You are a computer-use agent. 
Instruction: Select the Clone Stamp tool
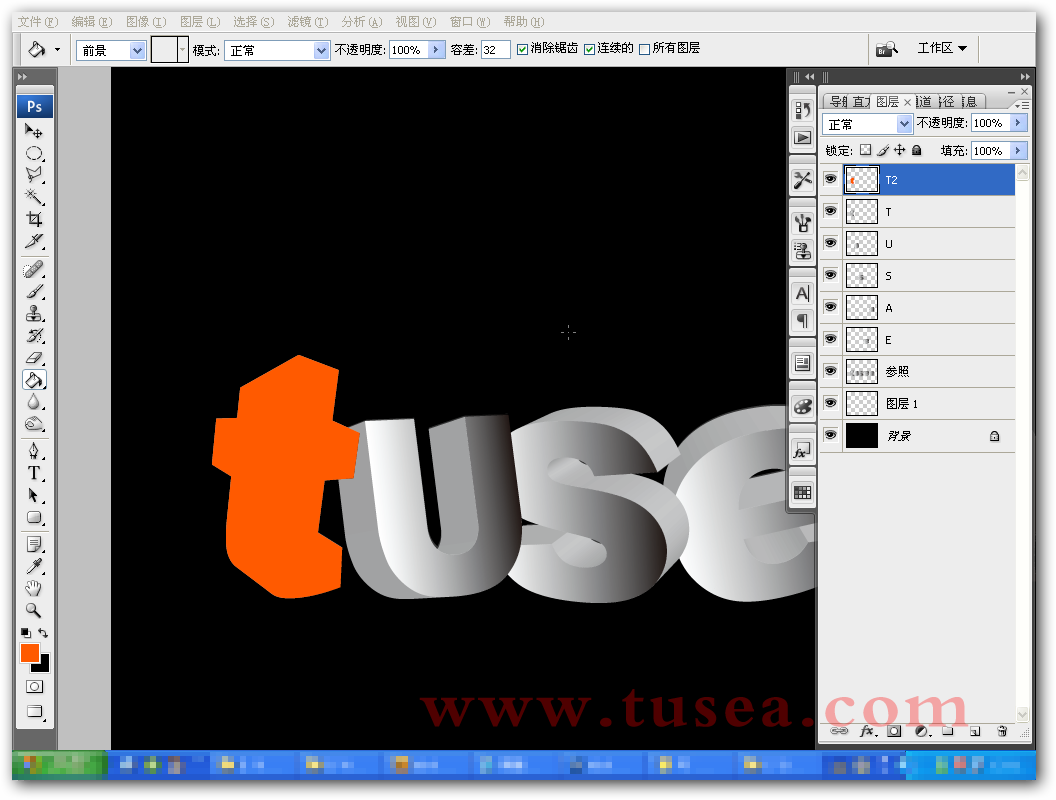[x=34, y=314]
